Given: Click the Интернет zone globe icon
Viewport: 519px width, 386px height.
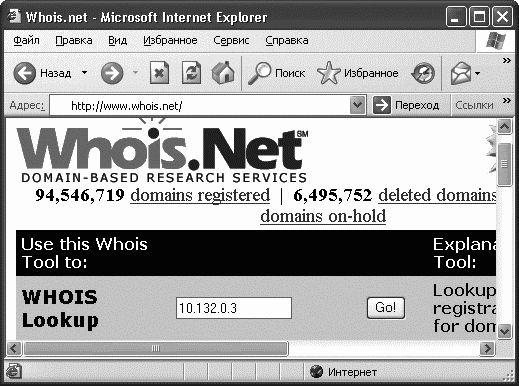Looking at the screenshot, I should tap(316, 371).
